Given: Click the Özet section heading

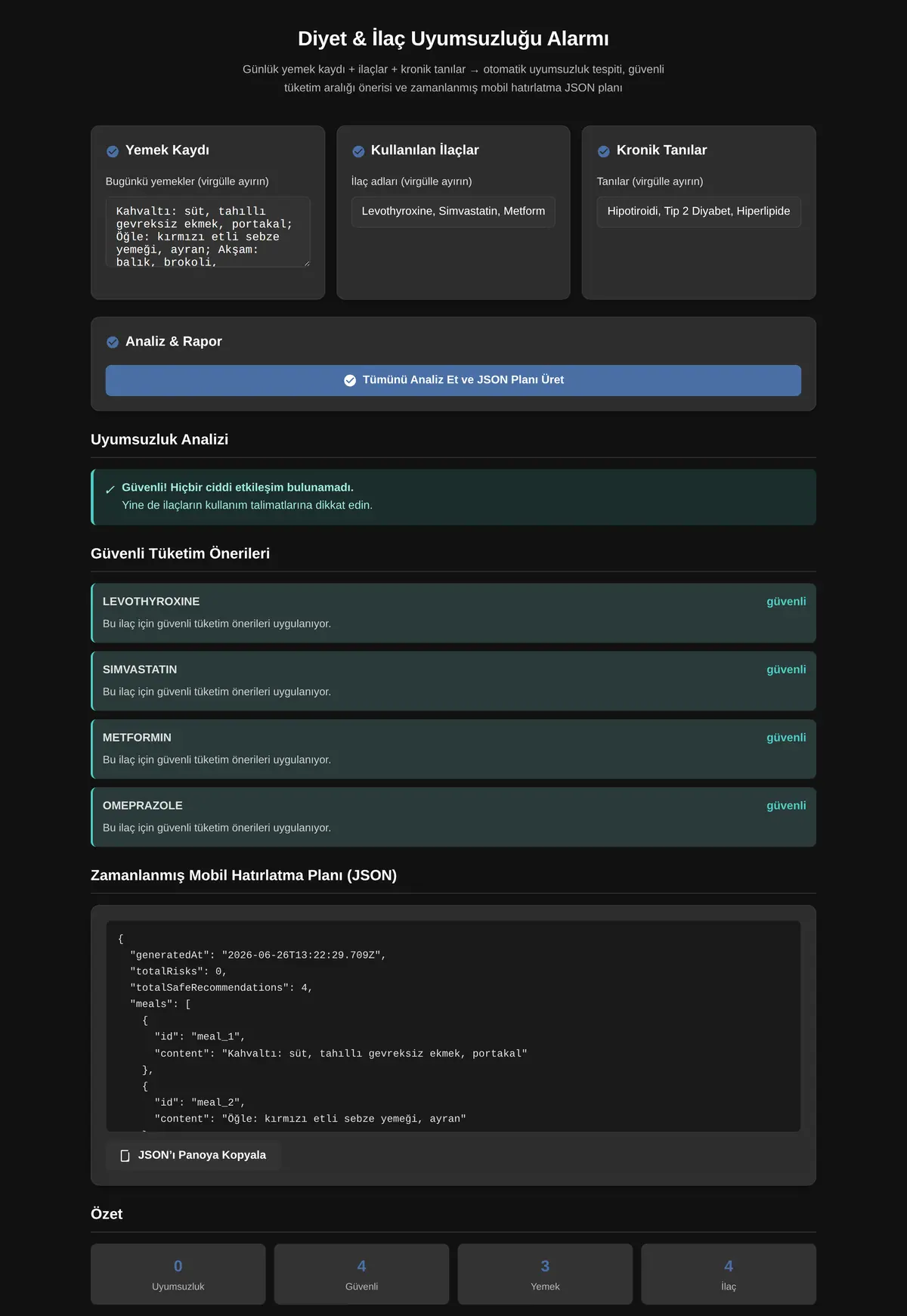Looking at the screenshot, I should pyautogui.click(x=107, y=1215).
